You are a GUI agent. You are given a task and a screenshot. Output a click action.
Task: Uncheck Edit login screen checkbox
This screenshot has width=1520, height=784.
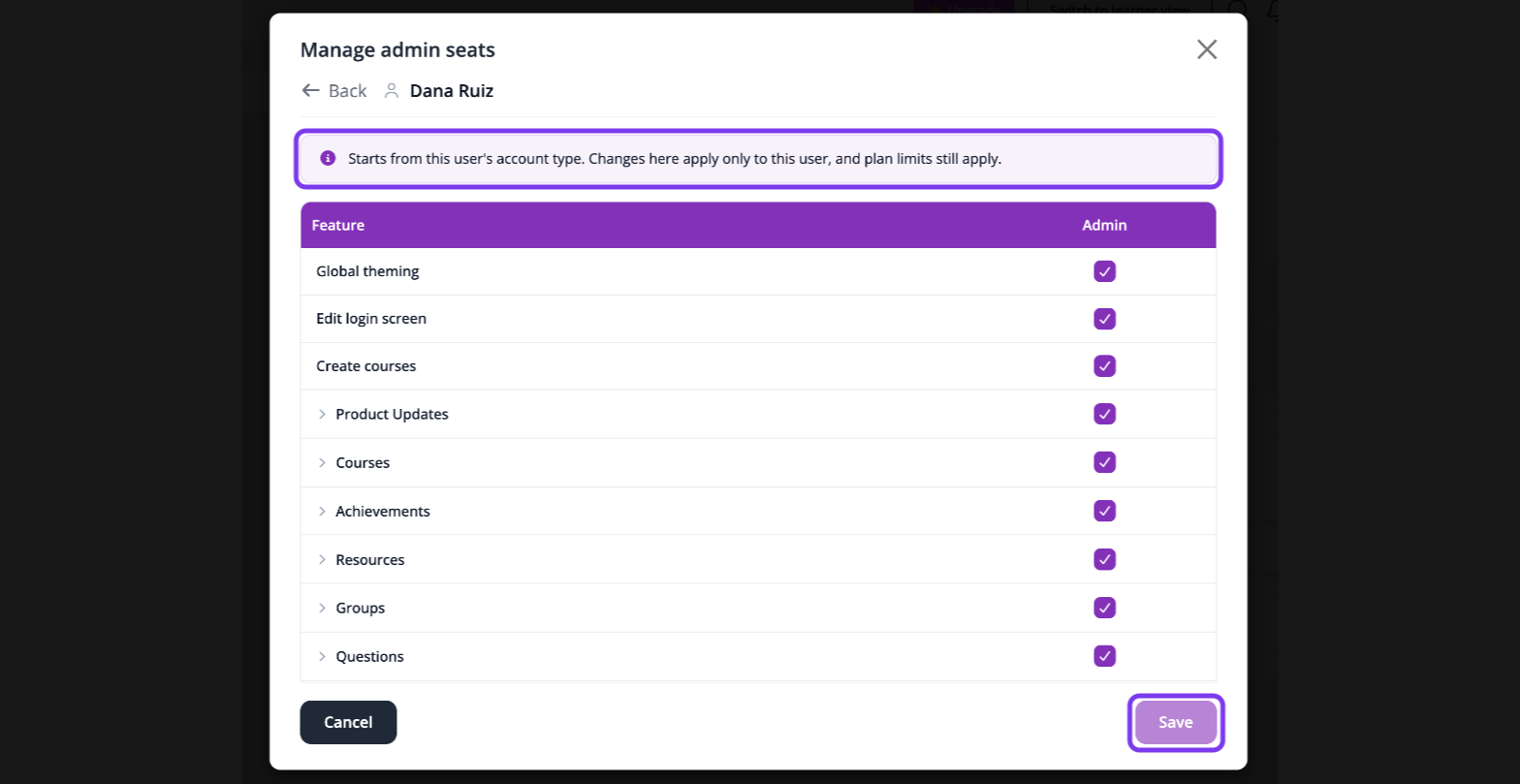click(x=1104, y=319)
